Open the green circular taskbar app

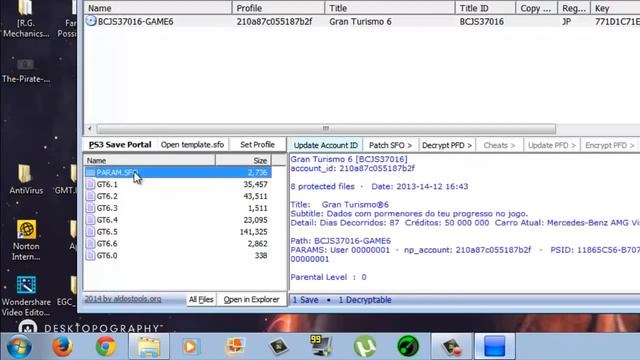408,346
